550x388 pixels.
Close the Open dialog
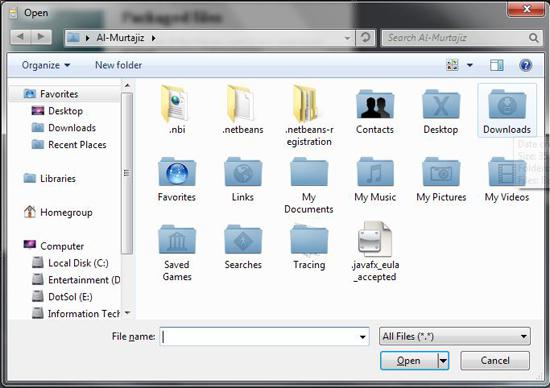pyautogui.click(x=526, y=9)
